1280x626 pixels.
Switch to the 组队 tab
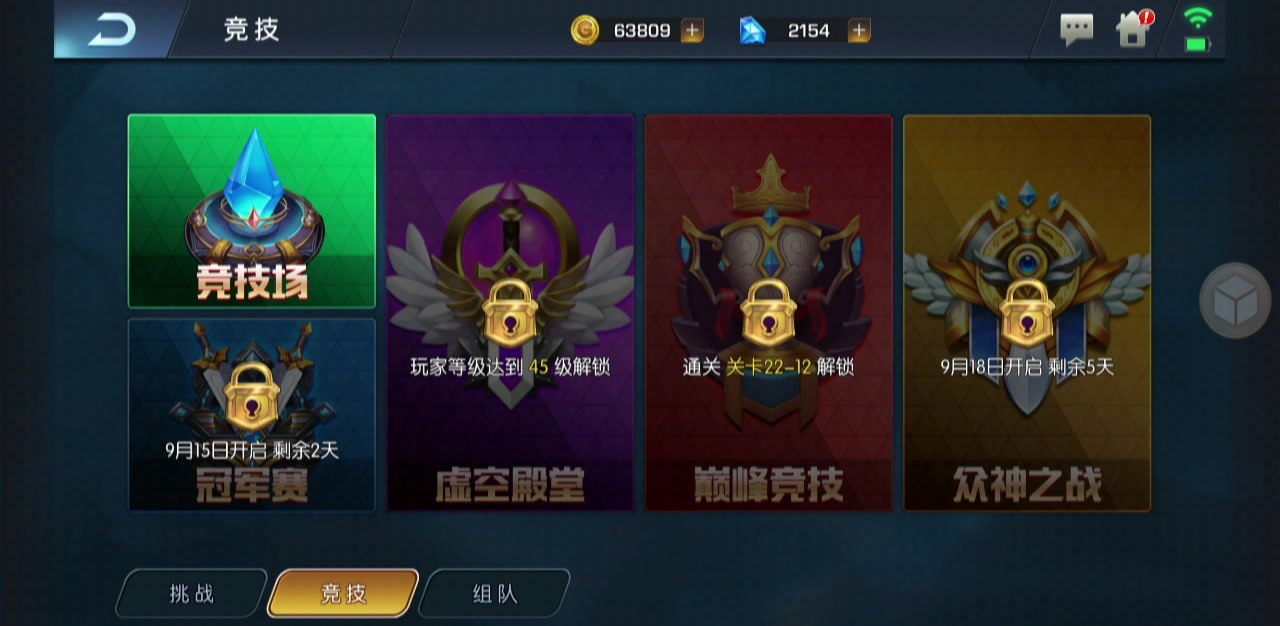494,593
